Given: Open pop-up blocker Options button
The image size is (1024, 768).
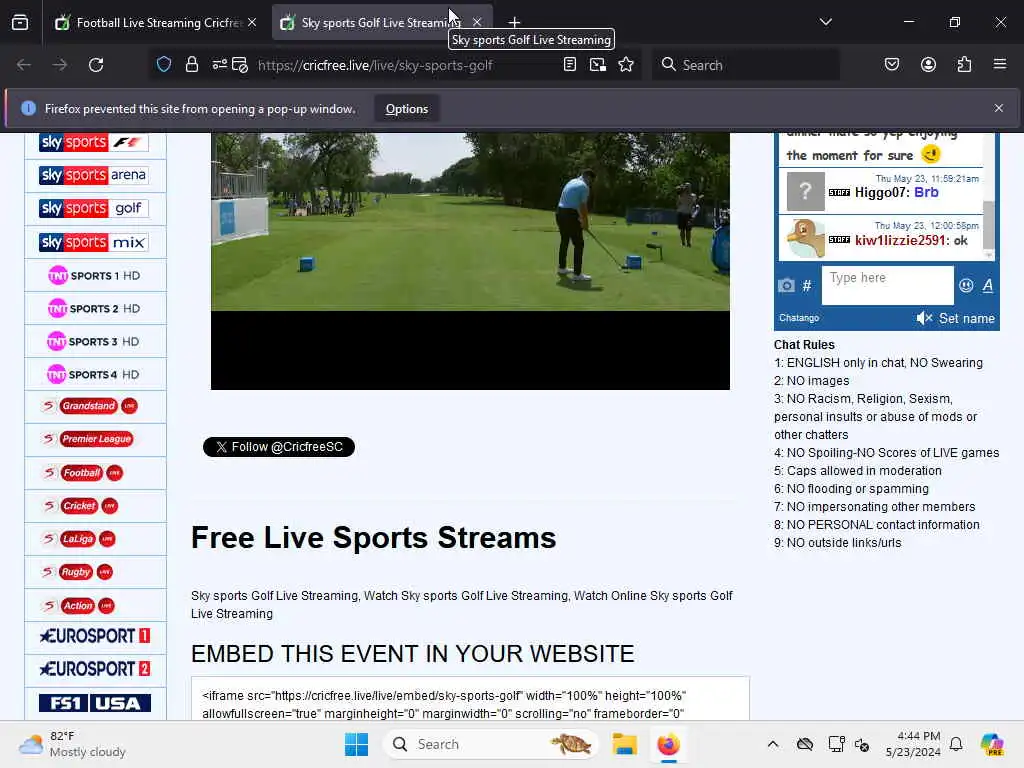Looking at the screenshot, I should click(407, 109).
